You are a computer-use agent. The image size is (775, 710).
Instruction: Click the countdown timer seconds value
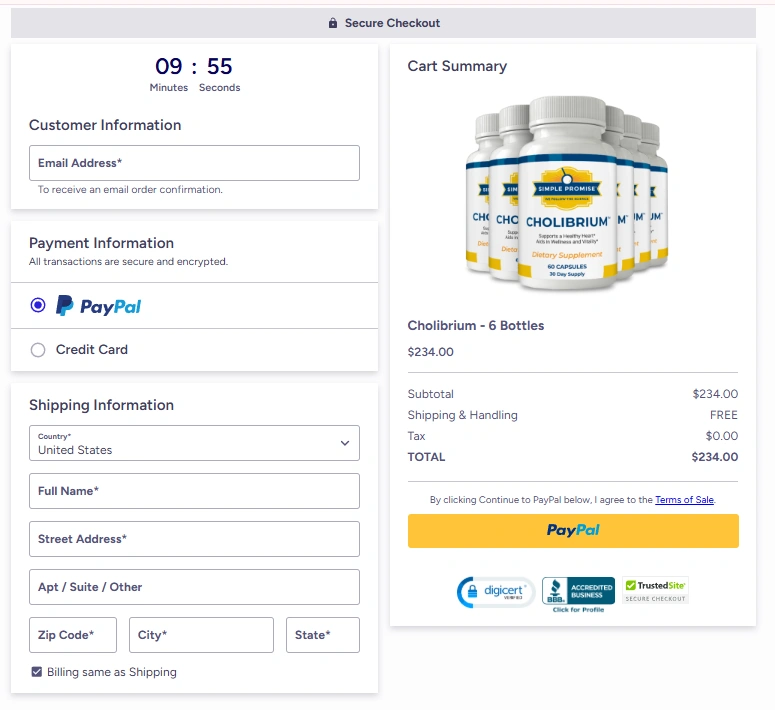click(x=219, y=66)
